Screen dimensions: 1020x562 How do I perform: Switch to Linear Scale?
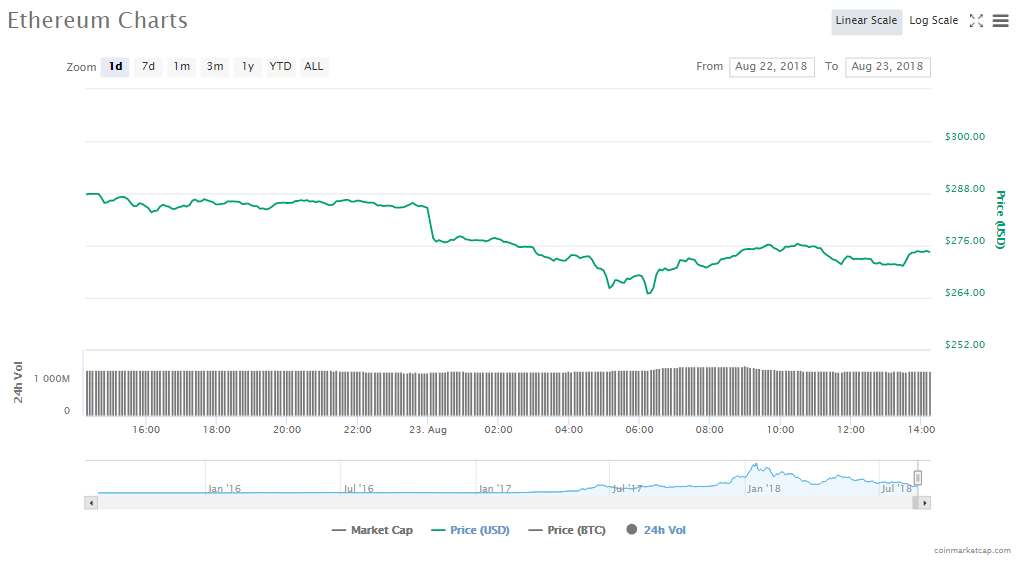coord(866,21)
